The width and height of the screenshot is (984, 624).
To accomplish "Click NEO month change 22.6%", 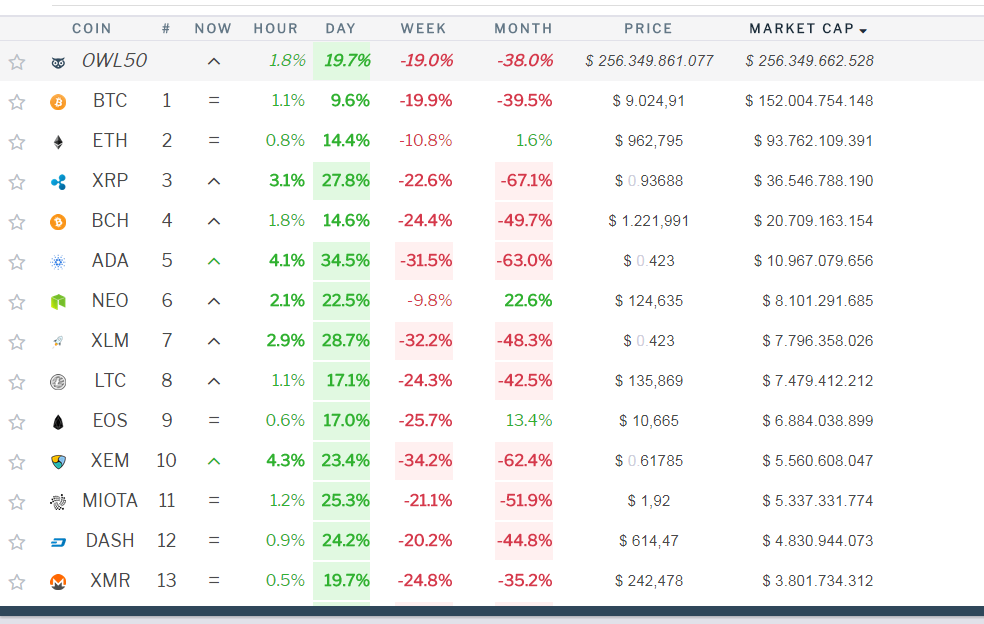I will pyautogui.click(x=528, y=301).
